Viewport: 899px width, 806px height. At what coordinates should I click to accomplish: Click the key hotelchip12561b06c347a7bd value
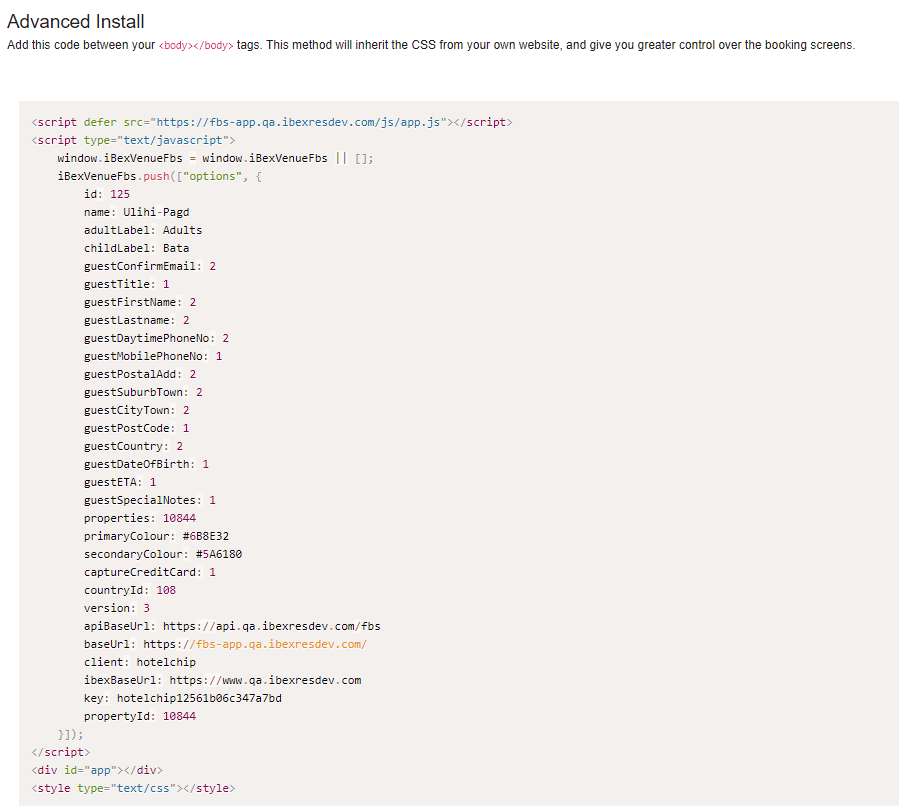pos(199,698)
